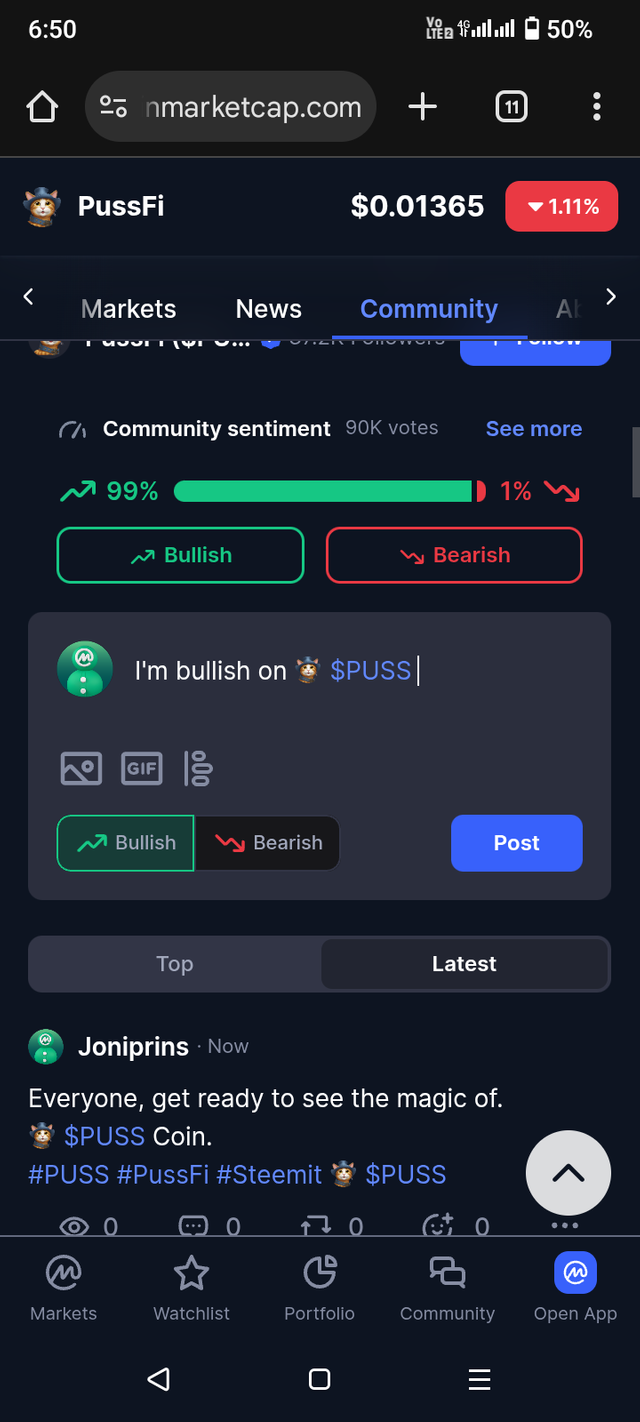Switch feed to Top posts
Viewport: 640px width, 1422px height.
(x=175, y=964)
